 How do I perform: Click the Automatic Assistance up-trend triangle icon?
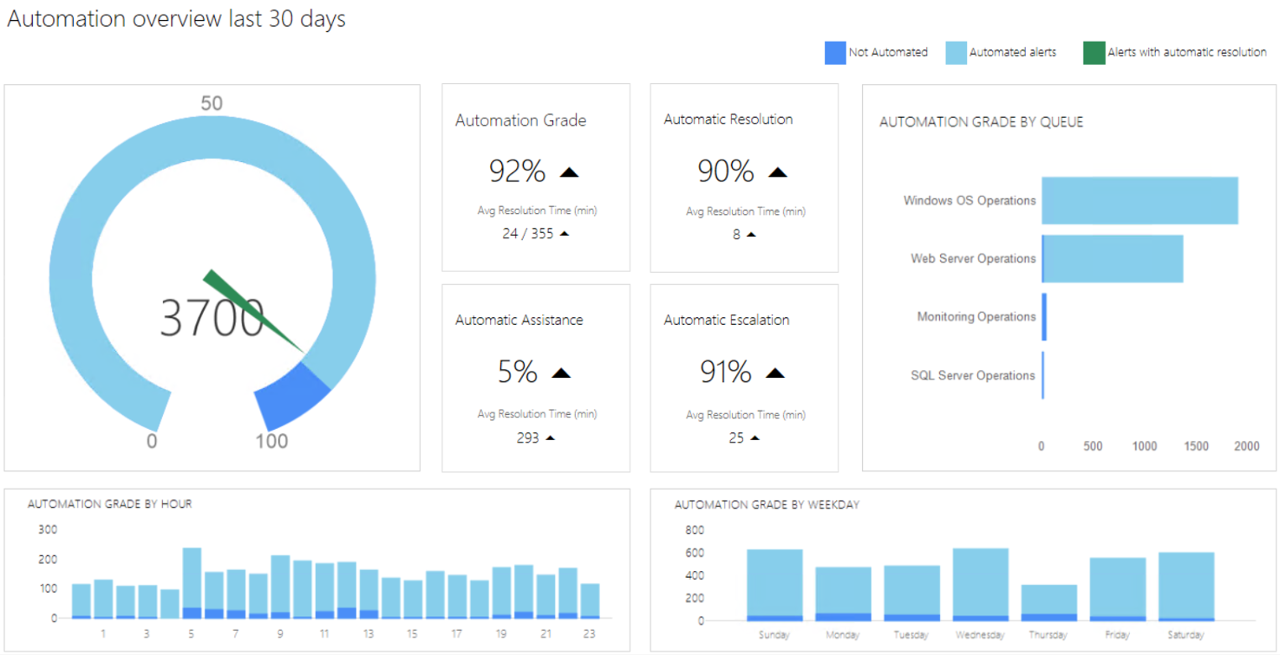point(561,373)
